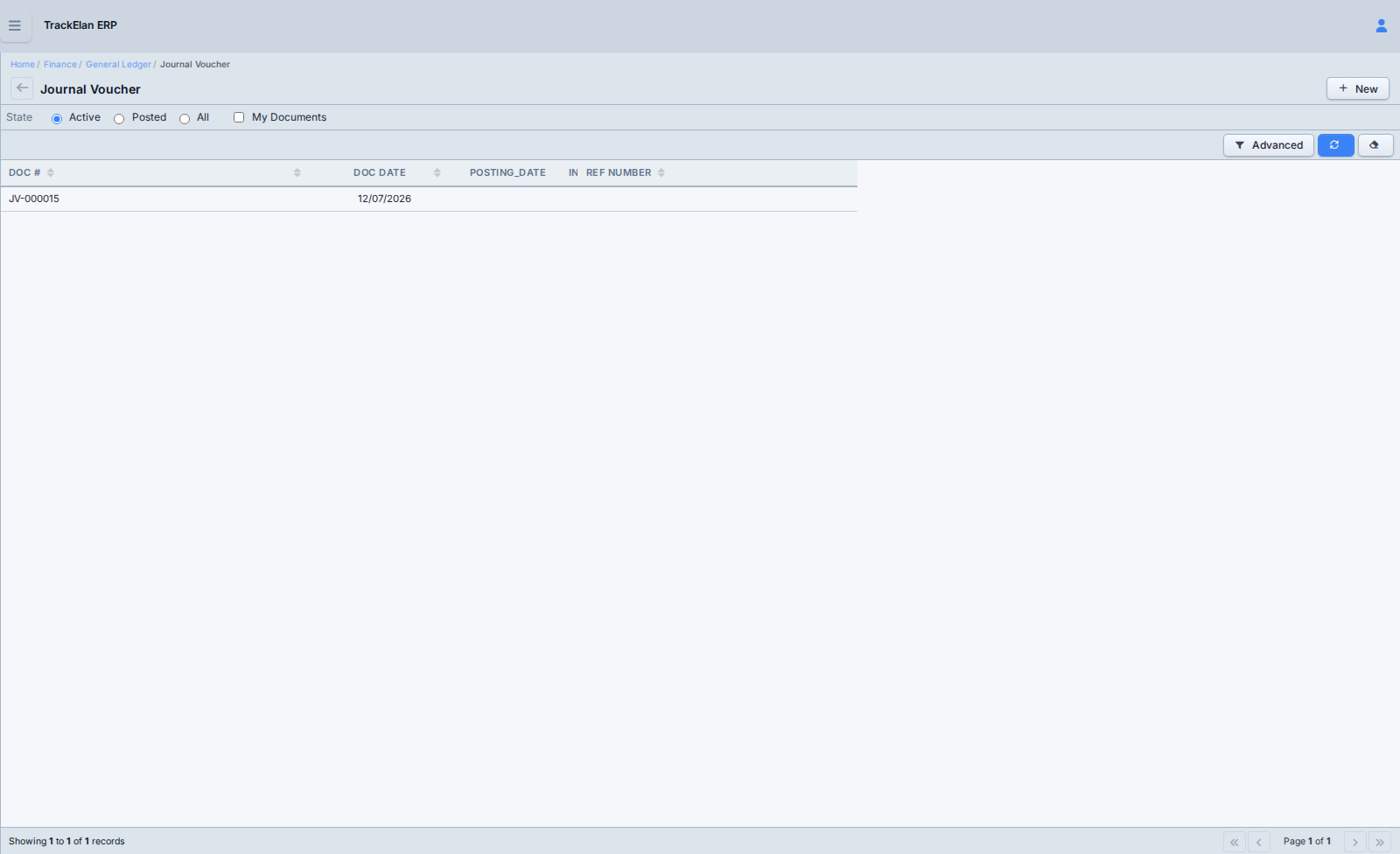Select the All state radio
Screen dimensions: 1400x854
click(185, 118)
